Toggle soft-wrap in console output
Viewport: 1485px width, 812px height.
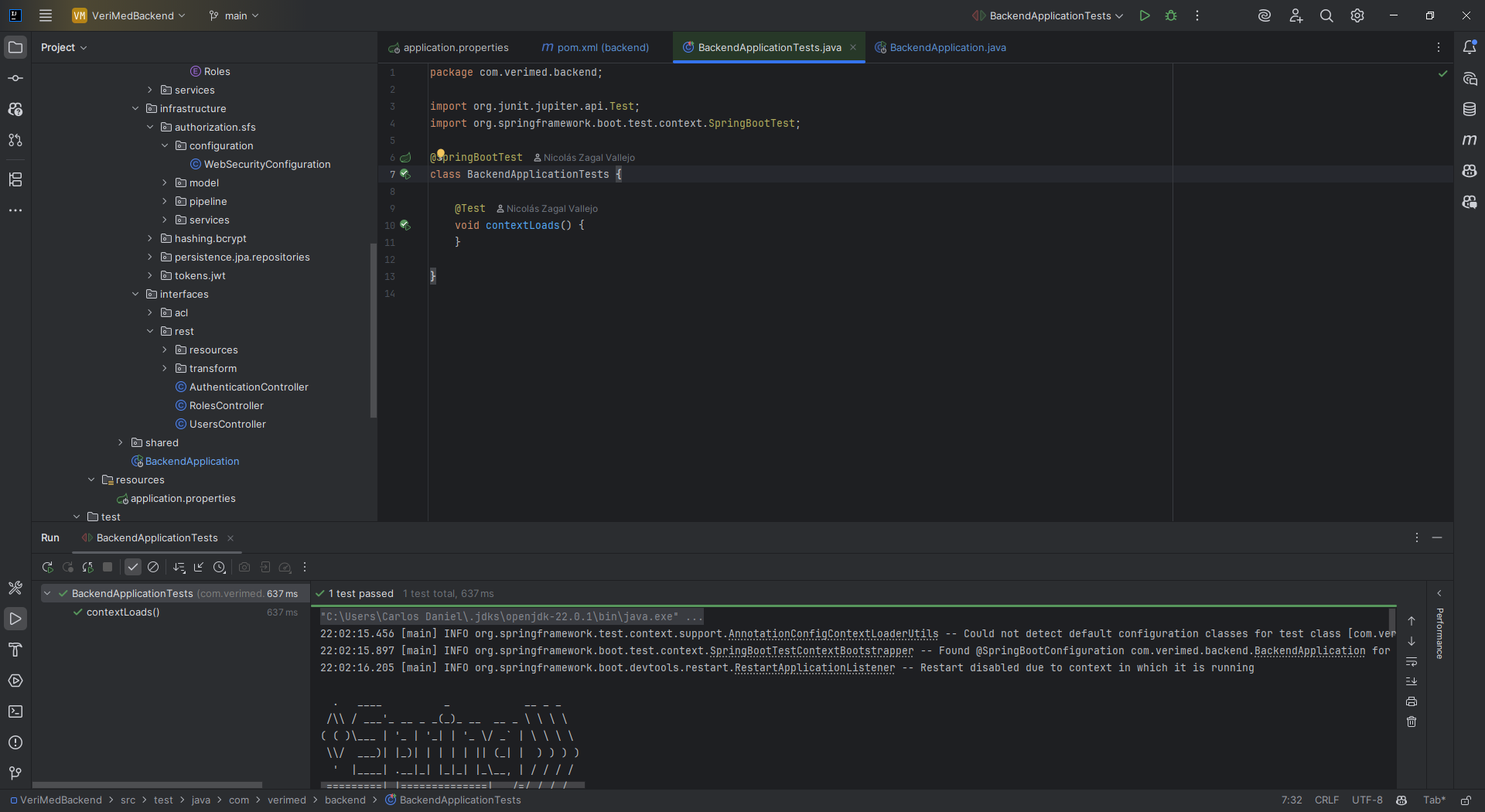tap(1412, 661)
